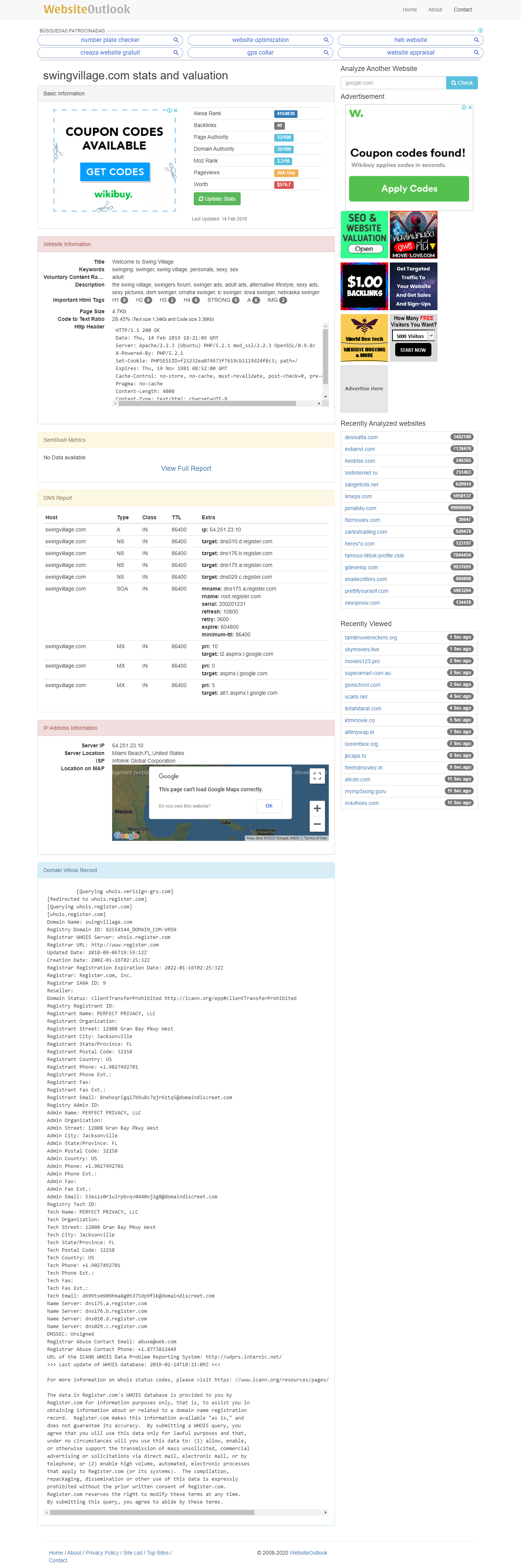
Task: Click freehdmoviez.in in recently viewed
Action: coord(363,768)
